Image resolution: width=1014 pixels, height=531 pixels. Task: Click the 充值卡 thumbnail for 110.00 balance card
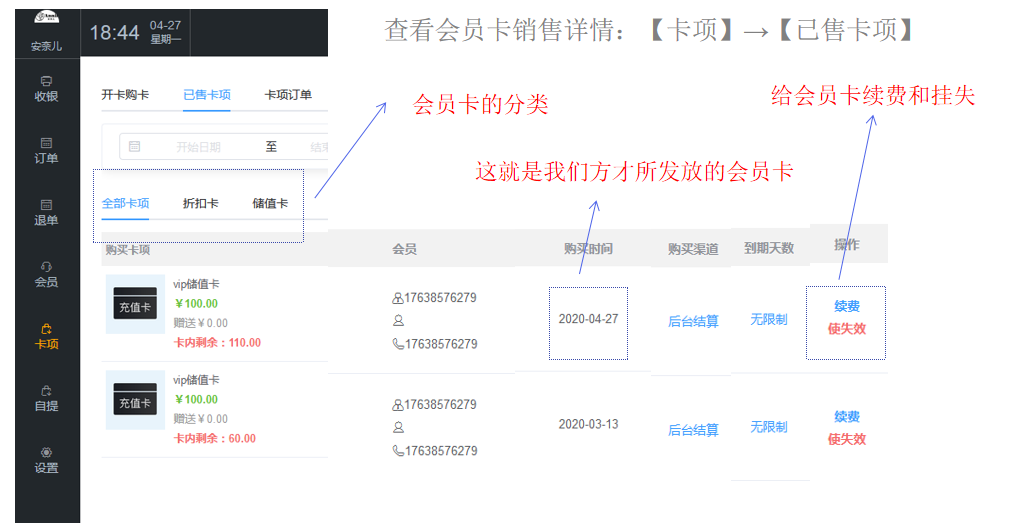click(135, 304)
